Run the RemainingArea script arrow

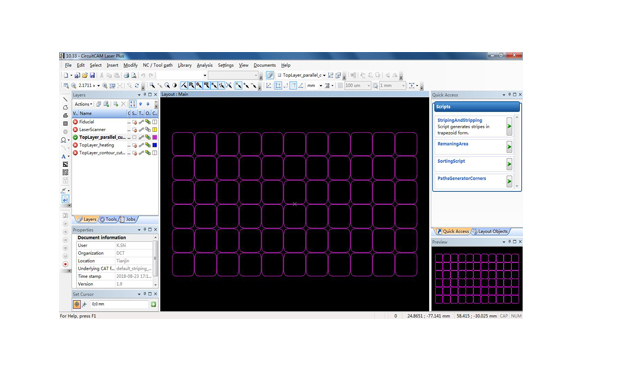point(509,146)
